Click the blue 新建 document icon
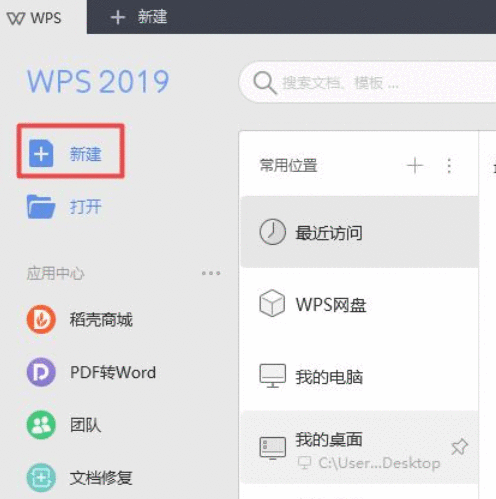Screen dimensions: 496x499 (x=41, y=153)
